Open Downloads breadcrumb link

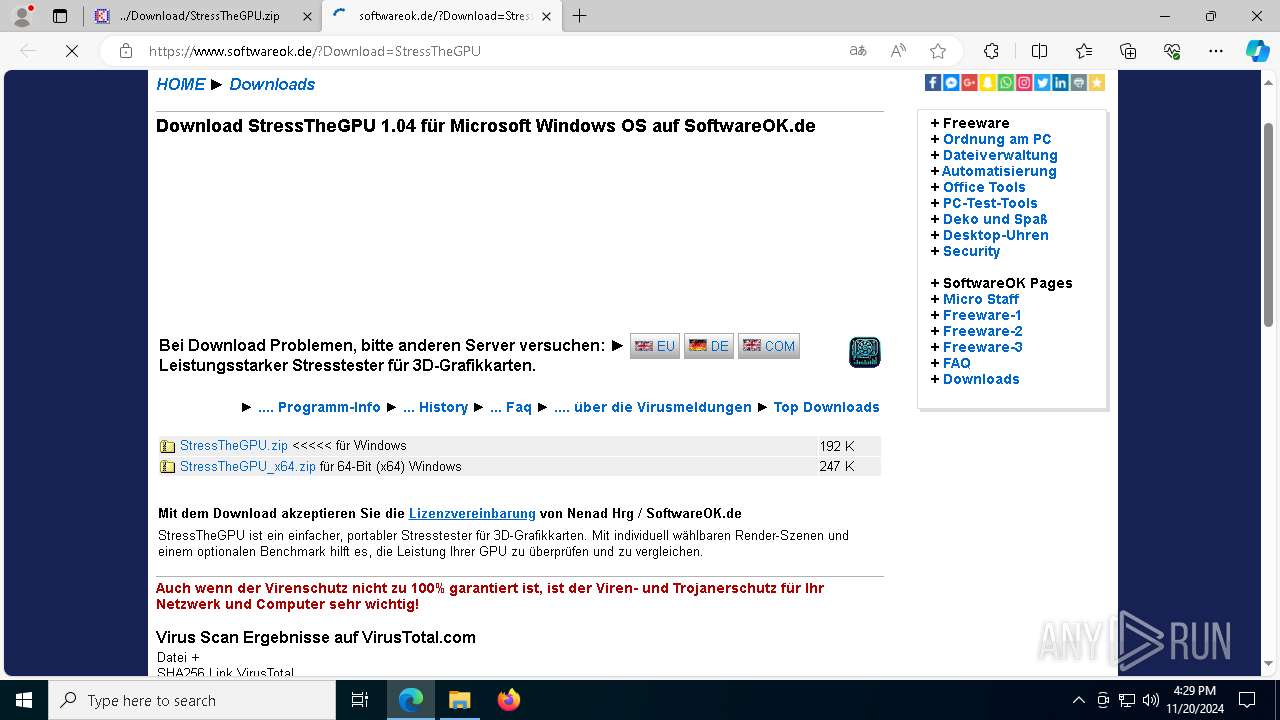coord(272,84)
